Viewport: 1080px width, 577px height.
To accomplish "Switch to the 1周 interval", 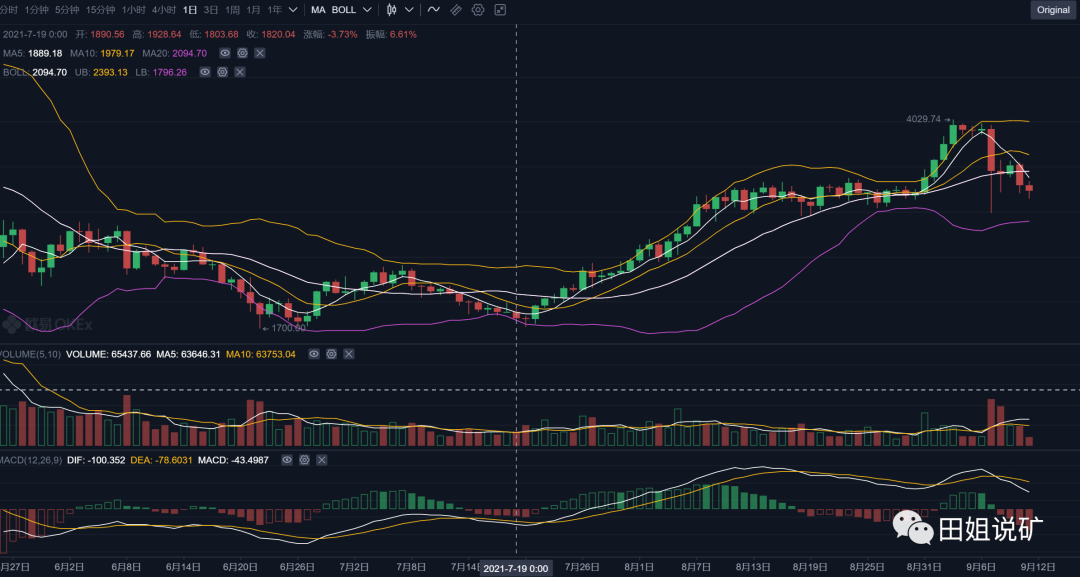I will point(233,10).
